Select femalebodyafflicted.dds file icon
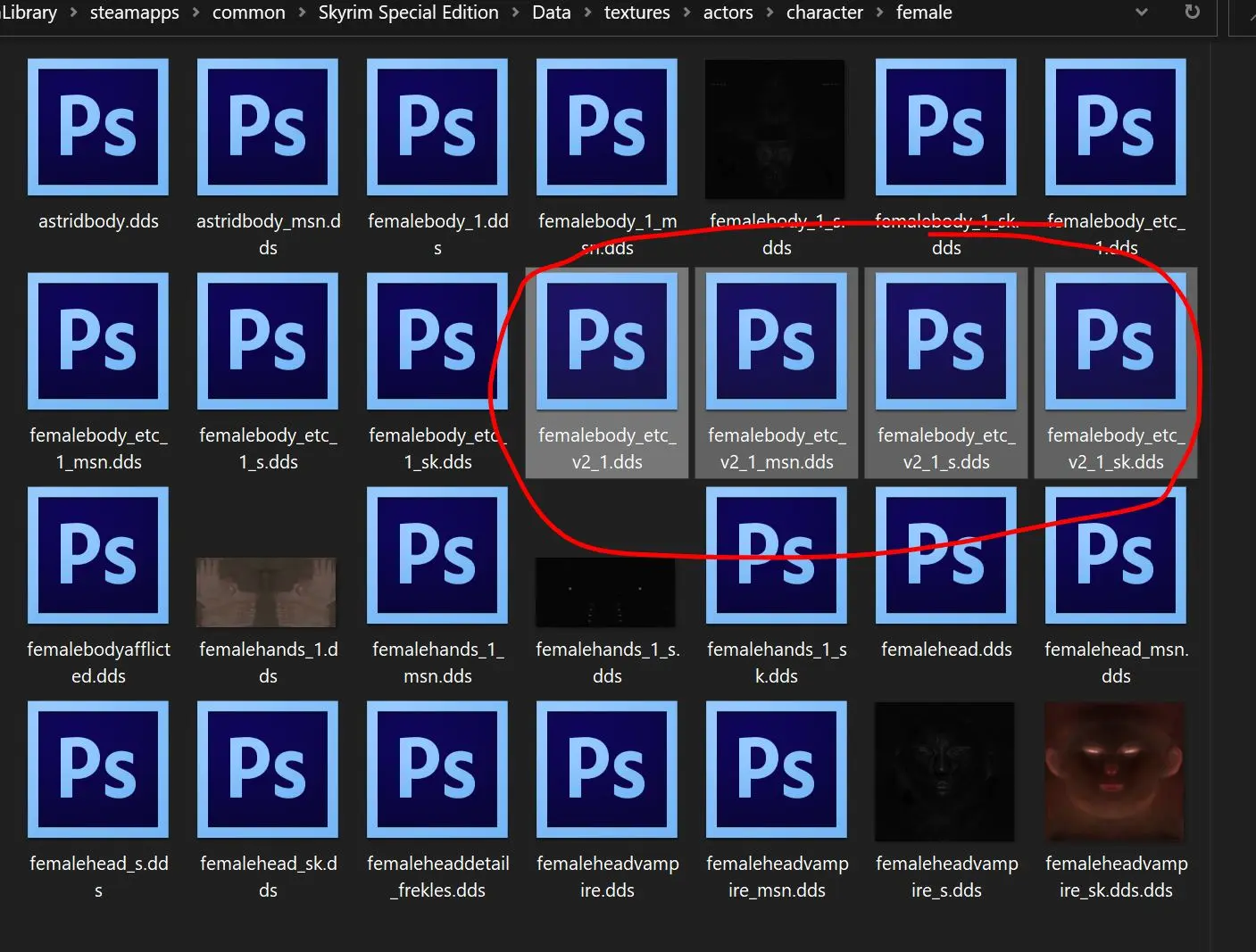This screenshot has width=1256, height=952. coord(98,555)
